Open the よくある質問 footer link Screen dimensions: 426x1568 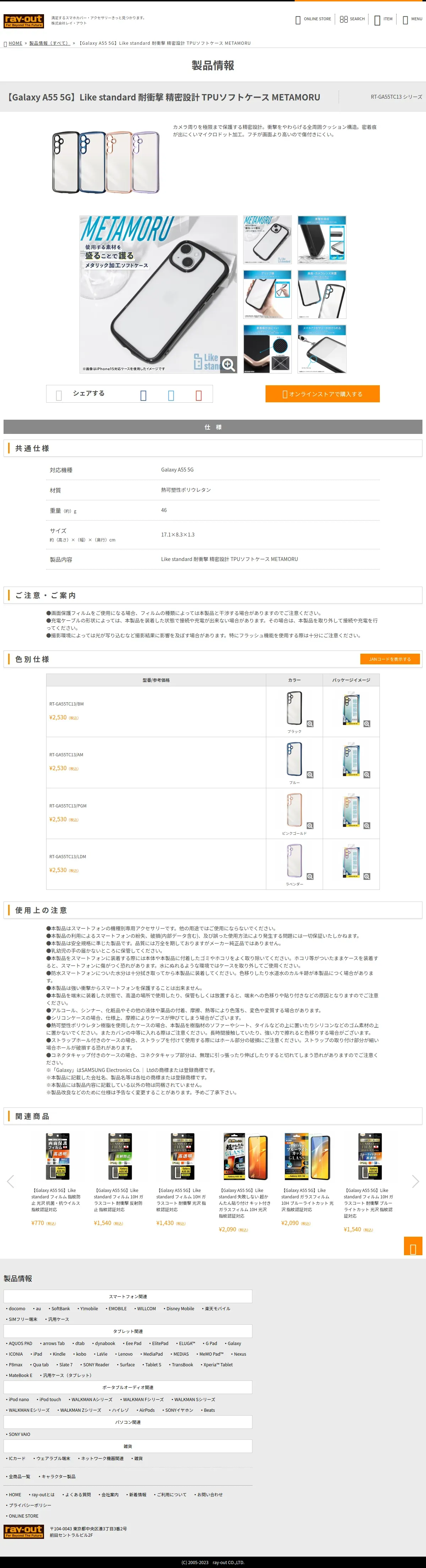(x=77, y=1494)
